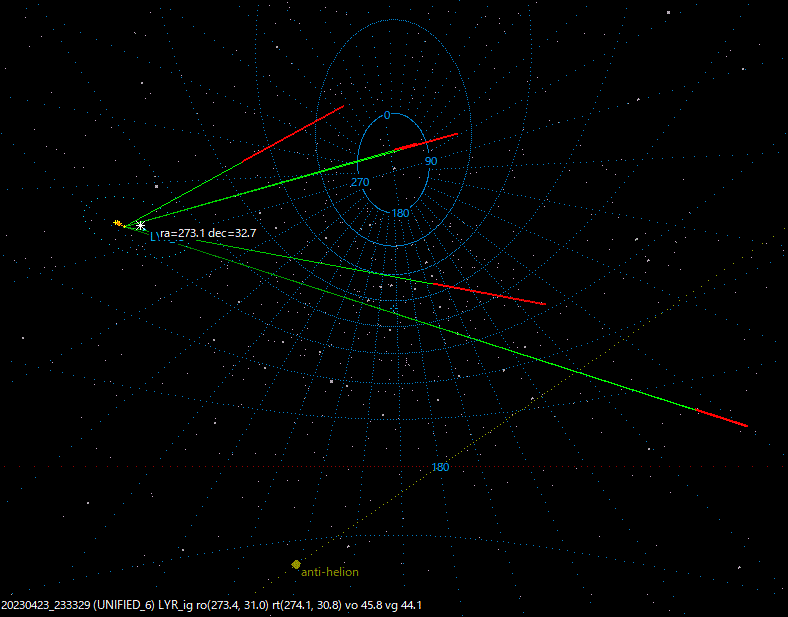Click the (UNIFIED_6) text in the status line
The image size is (788, 617).
pyautogui.click(x=124, y=605)
